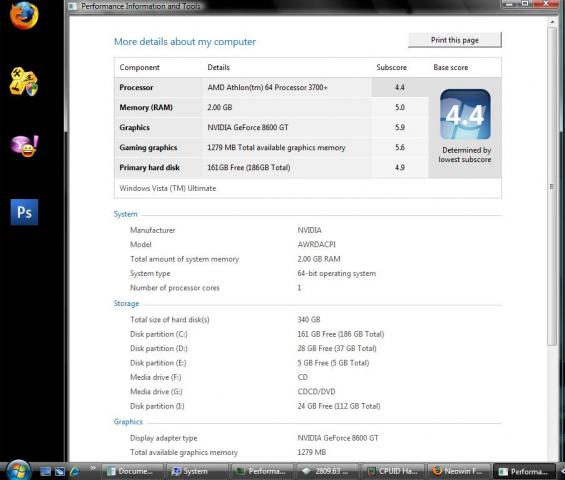Click the Windows Start orb
The height and width of the screenshot is (480, 565).
(18, 470)
